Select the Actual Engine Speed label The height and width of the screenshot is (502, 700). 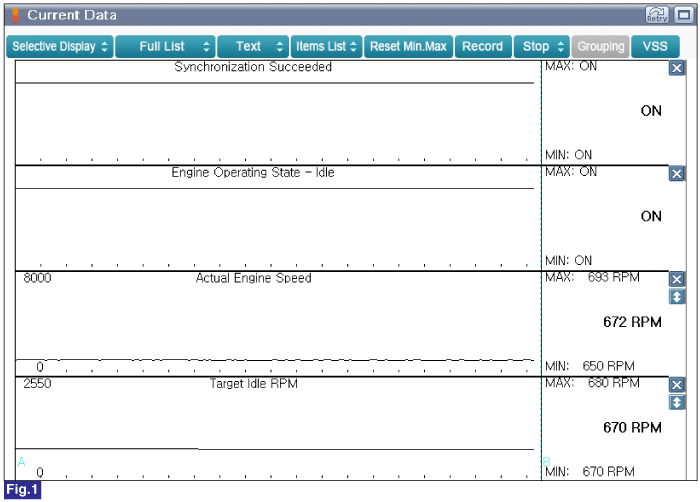(254, 278)
